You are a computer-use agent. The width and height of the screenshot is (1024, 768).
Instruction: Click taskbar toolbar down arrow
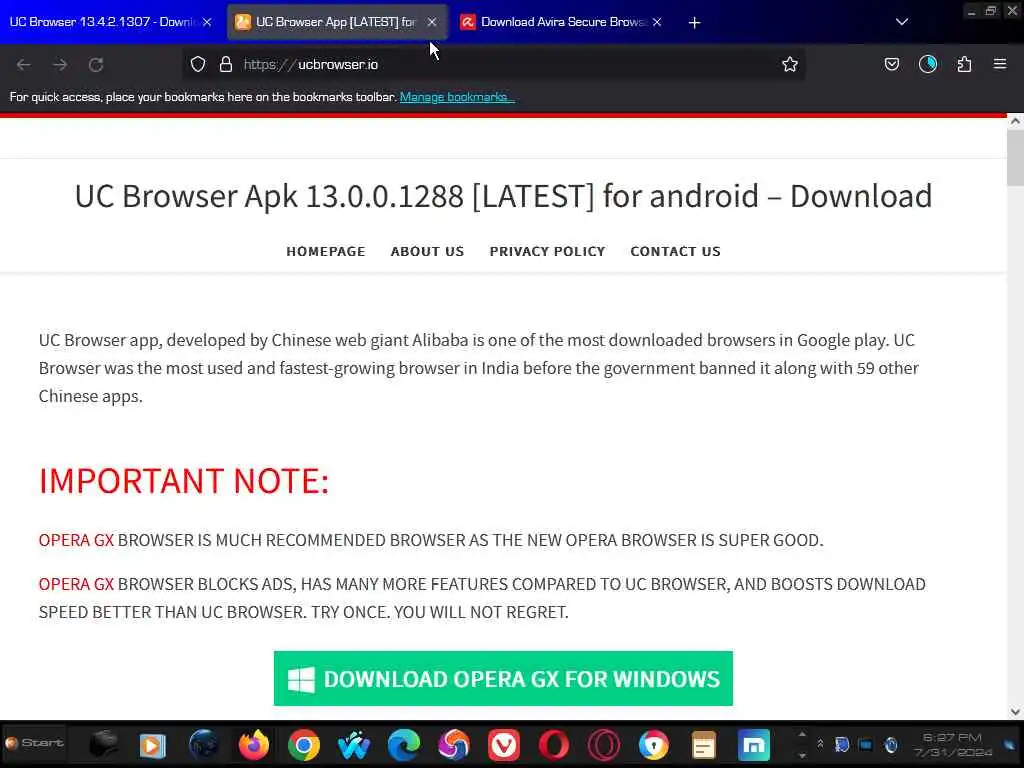pos(802,756)
